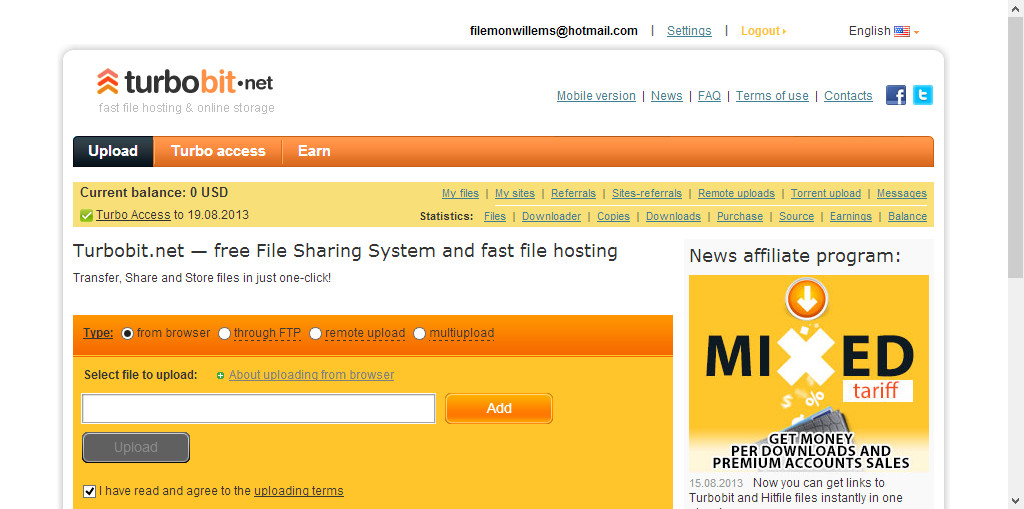The width and height of the screenshot is (1024, 509).
Task: Open the Twitter page icon
Action: point(923,95)
